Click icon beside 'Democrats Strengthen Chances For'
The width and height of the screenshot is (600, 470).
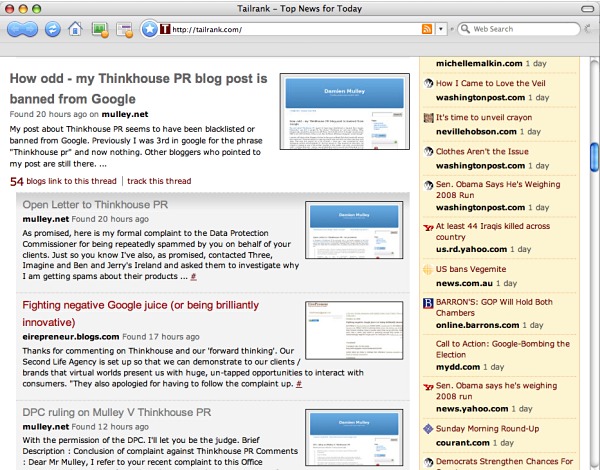click(428, 462)
